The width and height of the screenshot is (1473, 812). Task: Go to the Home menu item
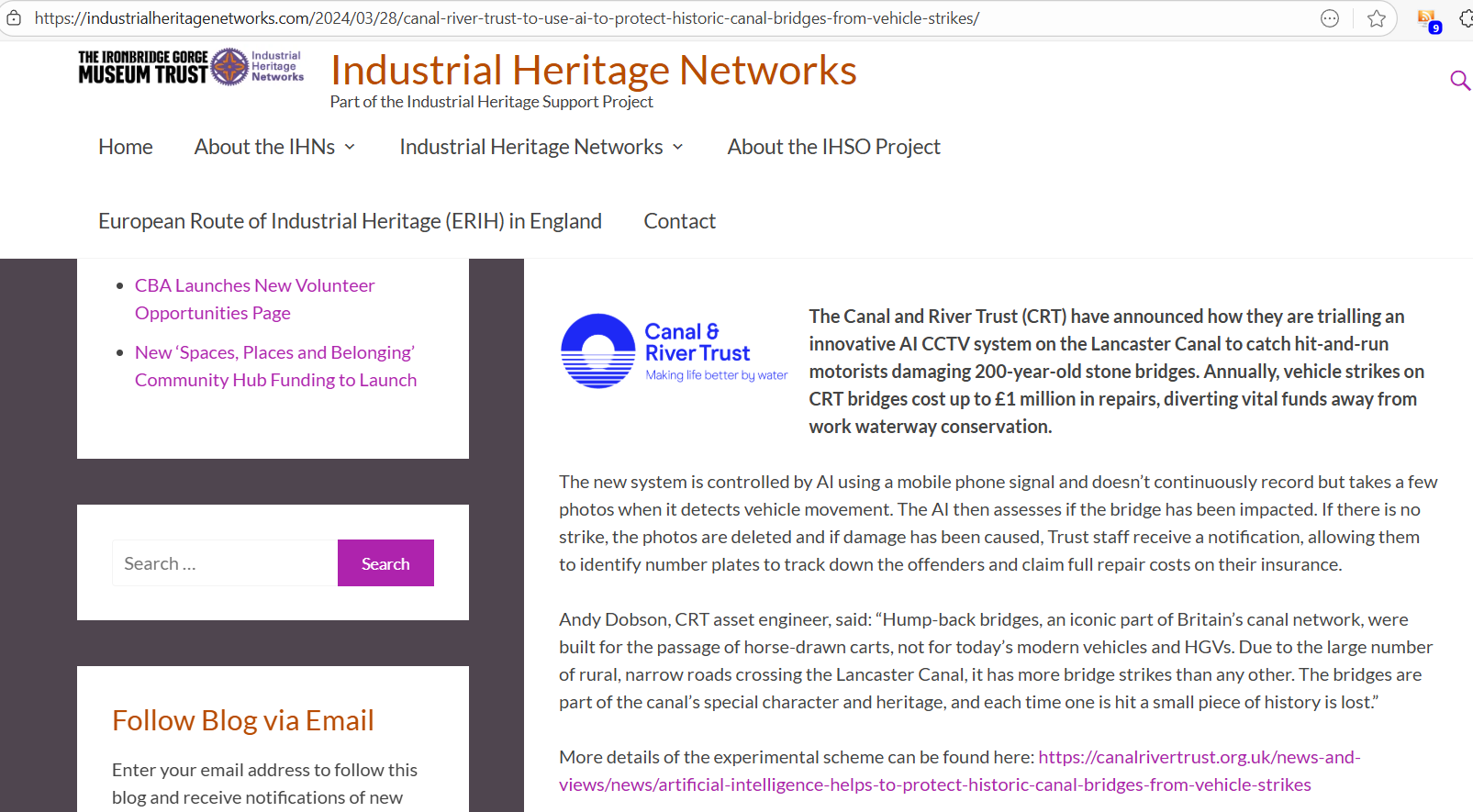126,147
